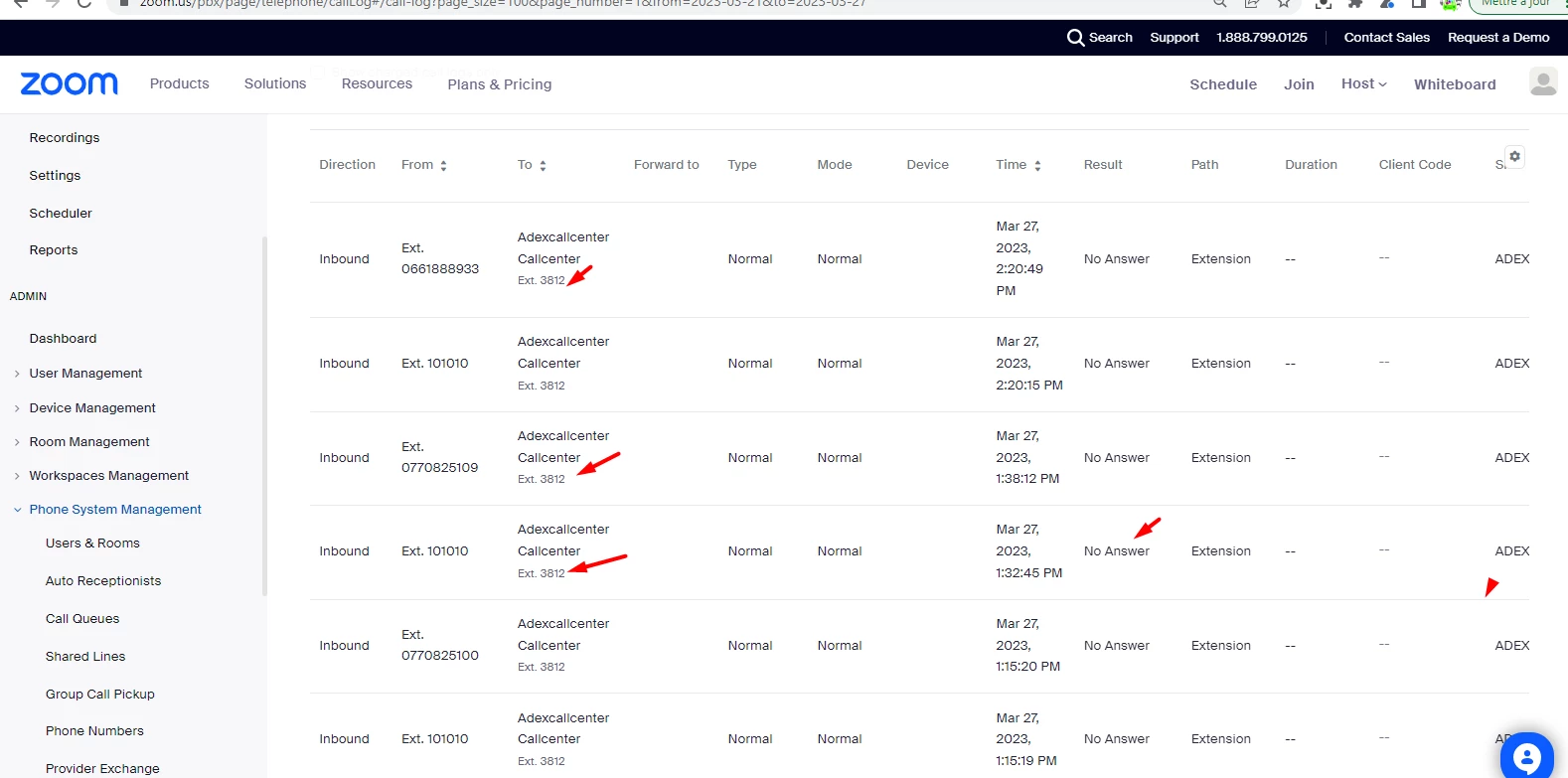Click the search magnifier icon
Screen dimensions: 1568x778
pos(1075,38)
